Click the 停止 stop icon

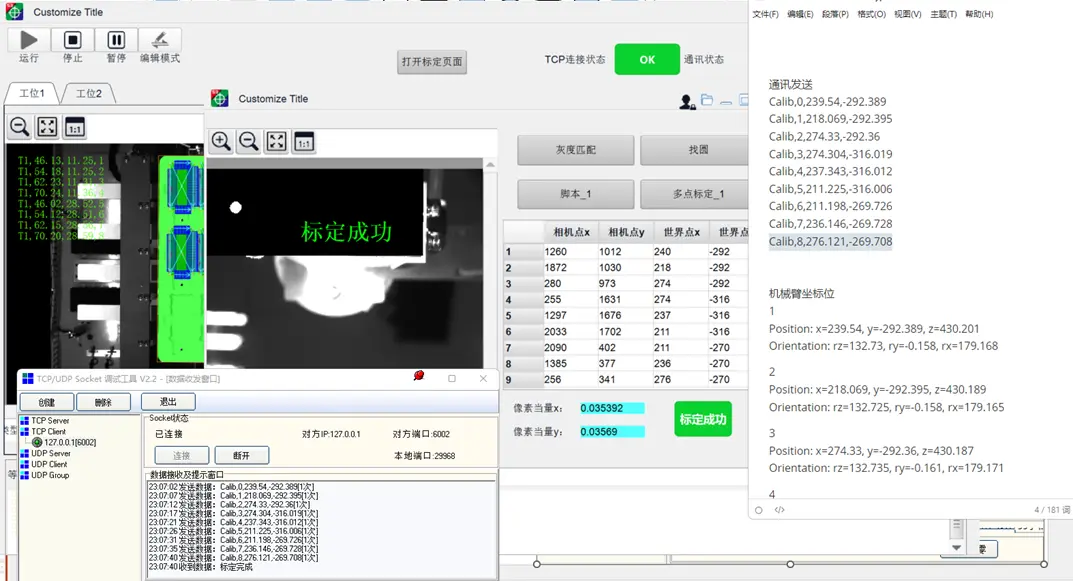pos(73,40)
